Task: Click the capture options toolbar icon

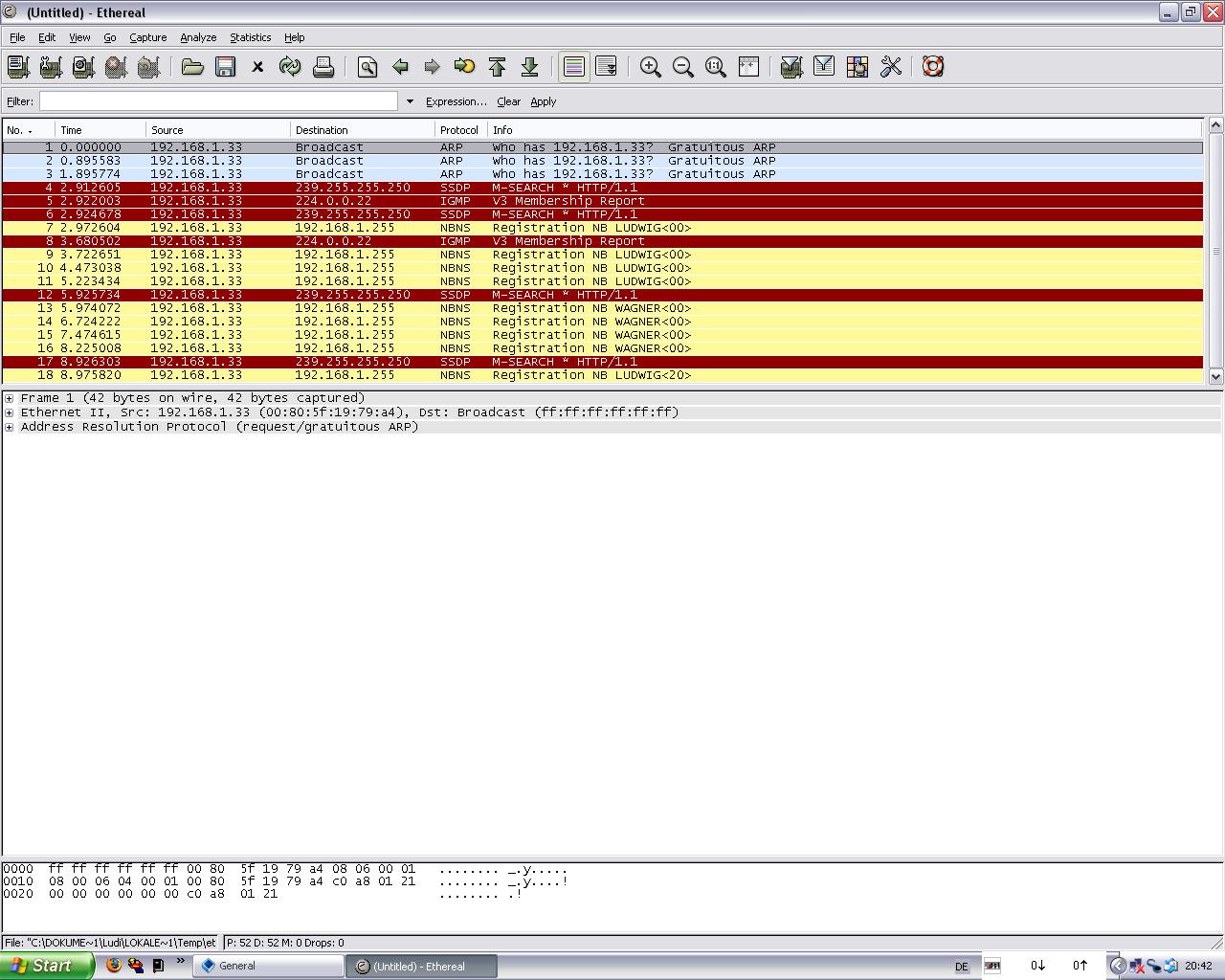Action: [x=51, y=66]
